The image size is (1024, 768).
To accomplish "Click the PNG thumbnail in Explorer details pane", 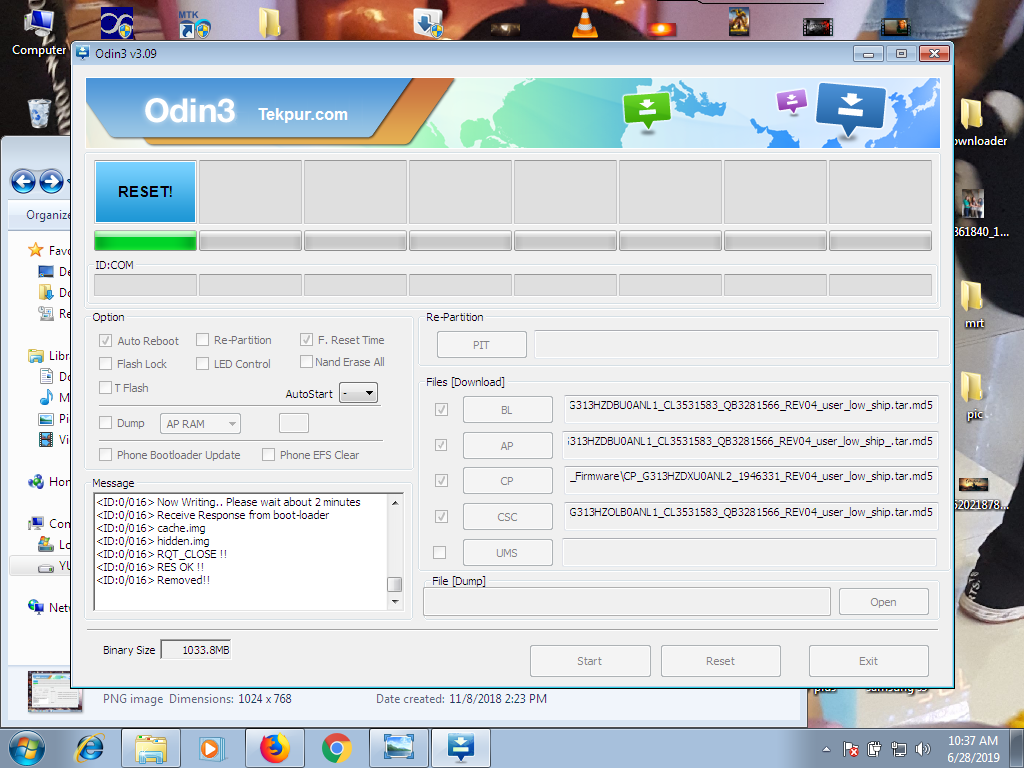I will click(55, 692).
